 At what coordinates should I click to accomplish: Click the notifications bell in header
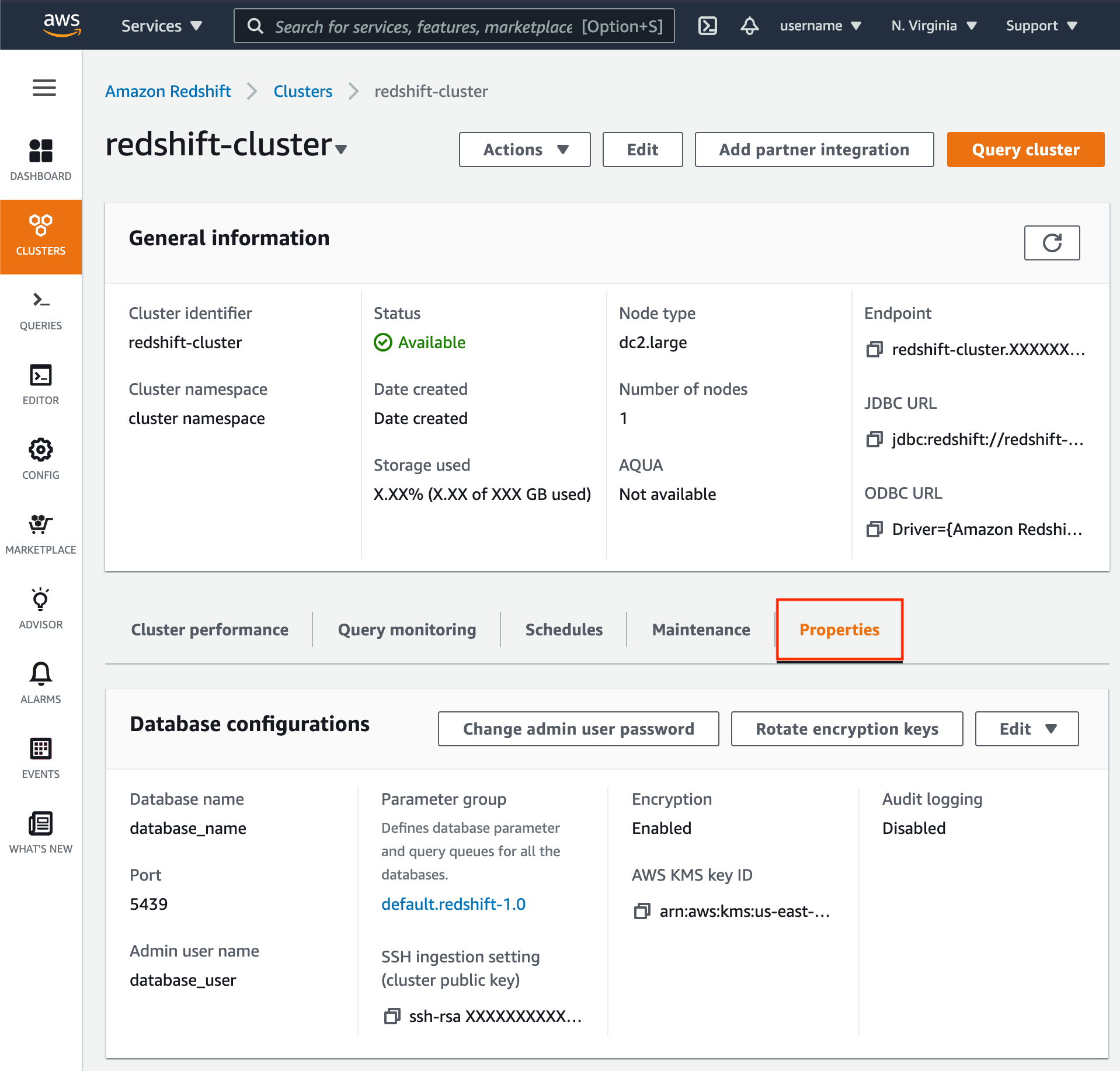pyautogui.click(x=749, y=26)
